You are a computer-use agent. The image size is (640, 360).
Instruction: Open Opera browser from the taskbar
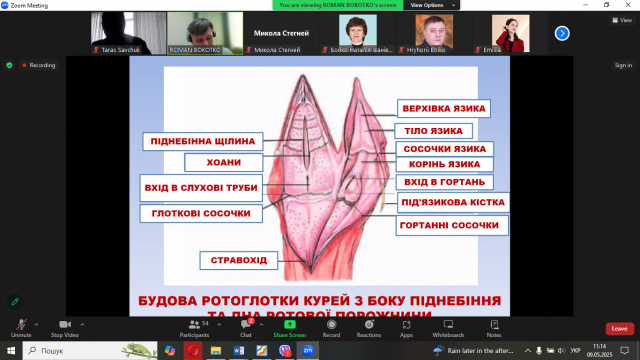193,351
